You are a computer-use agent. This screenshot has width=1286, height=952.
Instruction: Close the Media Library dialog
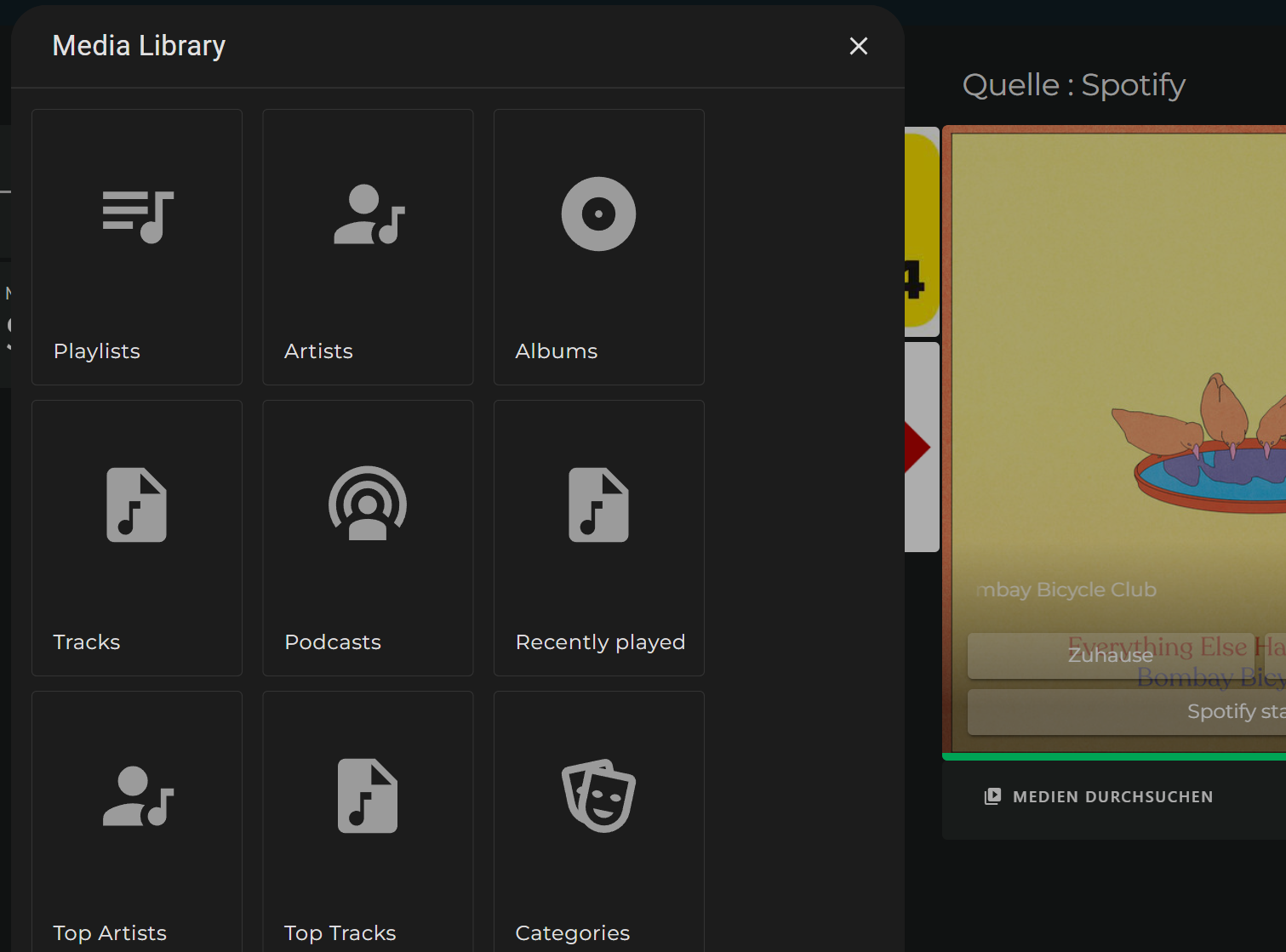click(x=858, y=46)
